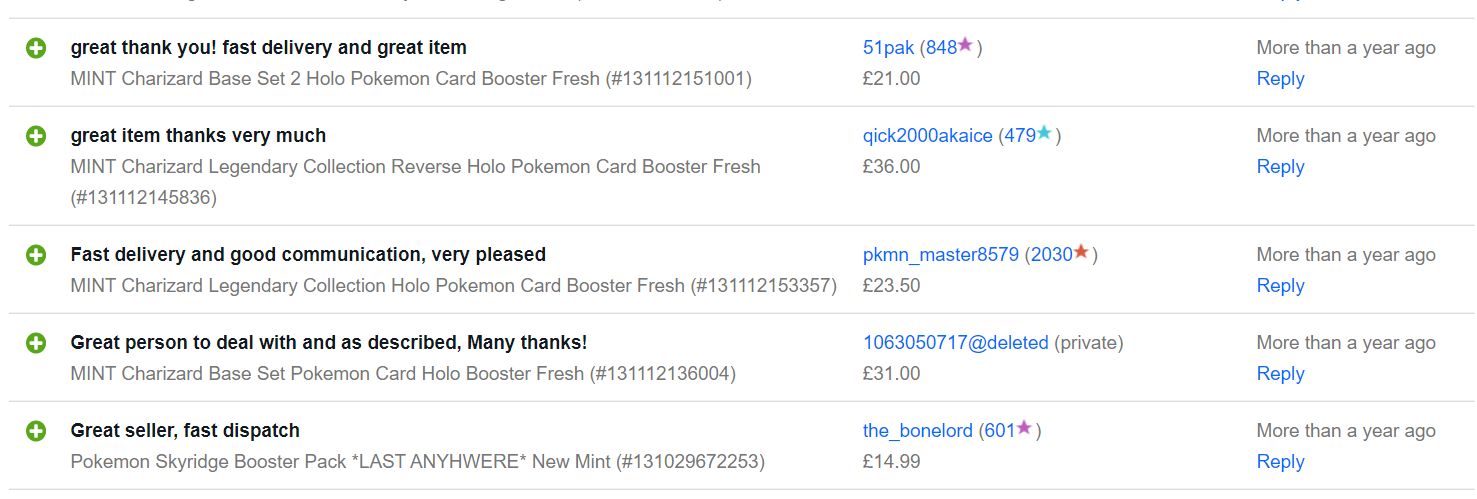Click the purple star next to 51pak's score
Viewport: 1477px width, 499px height.
(965, 45)
